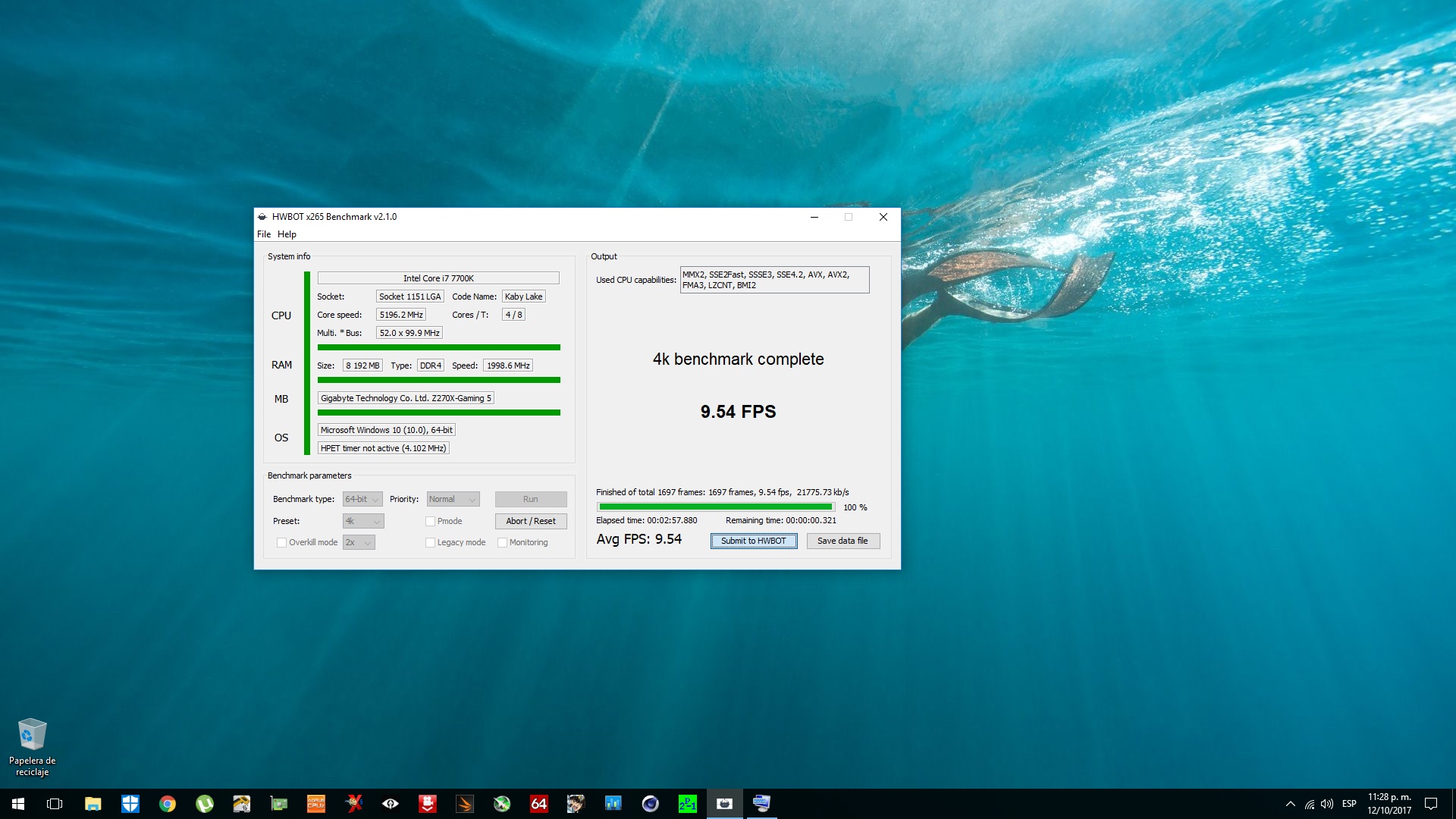Image resolution: width=1456 pixels, height=819 pixels.
Task: Click the green benchmark progress bar
Action: click(x=716, y=507)
